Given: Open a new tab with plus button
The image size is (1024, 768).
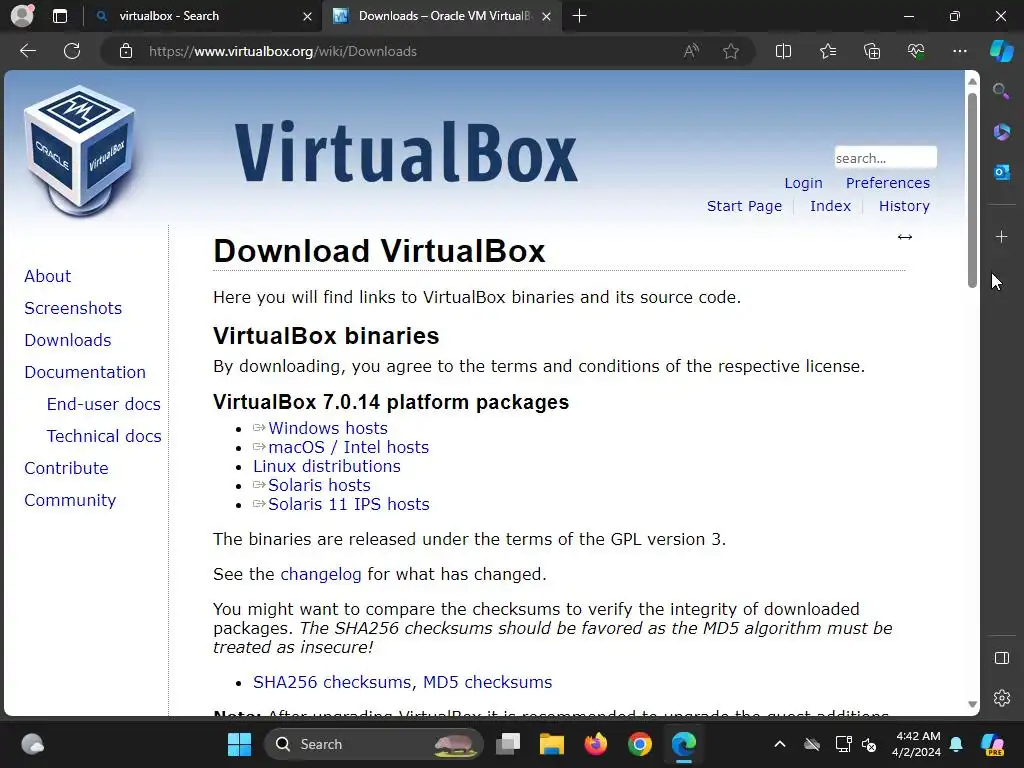Looking at the screenshot, I should [x=579, y=16].
